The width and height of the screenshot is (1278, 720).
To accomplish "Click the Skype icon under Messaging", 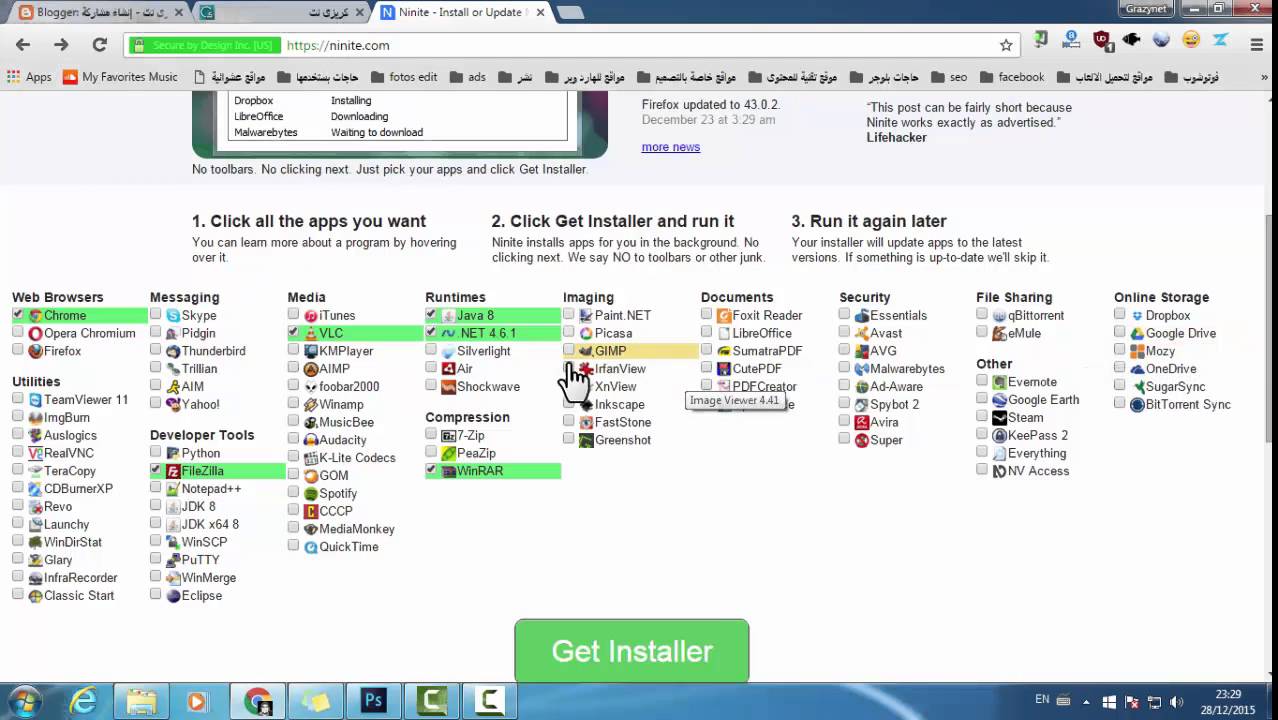I will (x=174, y=315).
